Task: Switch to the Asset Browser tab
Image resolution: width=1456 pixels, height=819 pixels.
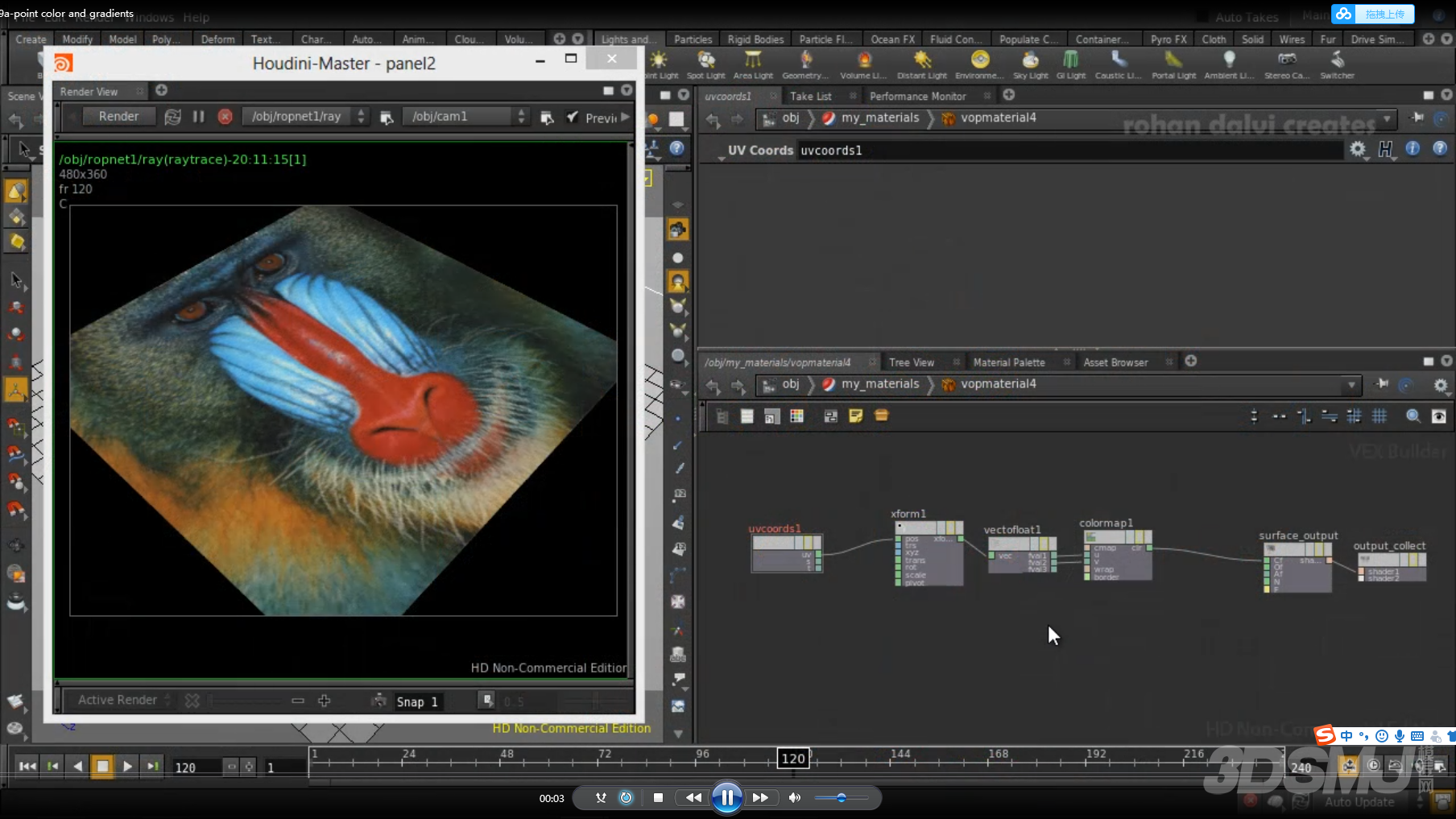Action: (1115, 362)
